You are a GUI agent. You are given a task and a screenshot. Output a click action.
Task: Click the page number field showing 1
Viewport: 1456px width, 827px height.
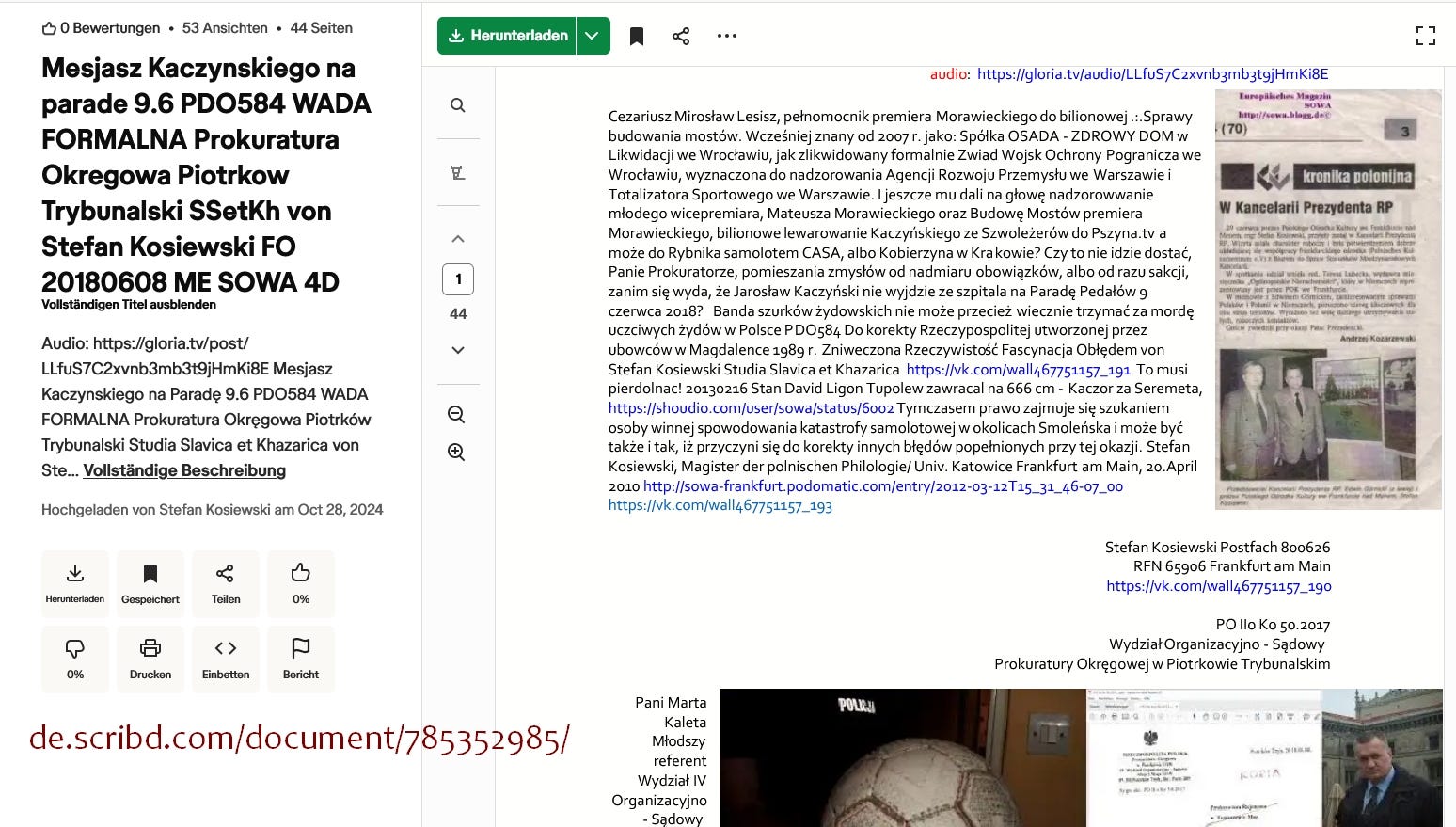tap(458, 279)
